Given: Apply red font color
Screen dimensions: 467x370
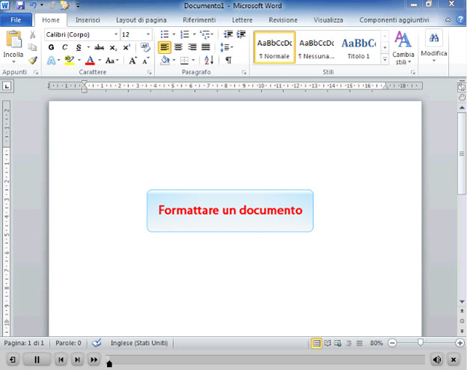Looking at the screenshot, I should (90, 60).
